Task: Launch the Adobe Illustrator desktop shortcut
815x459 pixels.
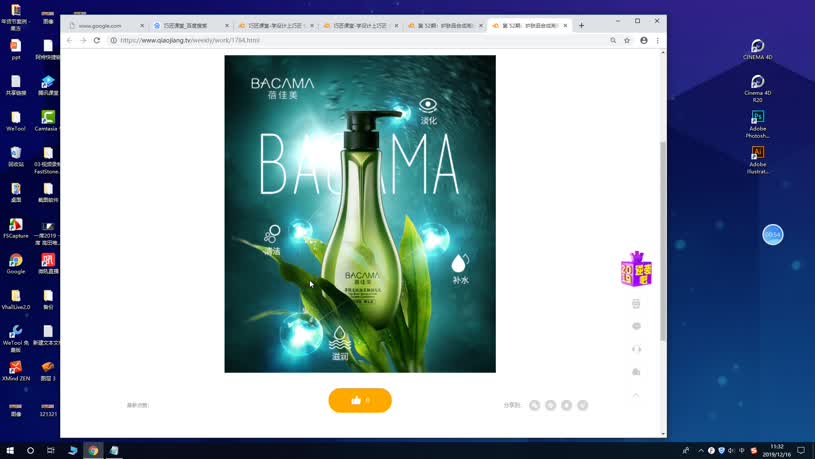Action: click(x=757, y=160)
